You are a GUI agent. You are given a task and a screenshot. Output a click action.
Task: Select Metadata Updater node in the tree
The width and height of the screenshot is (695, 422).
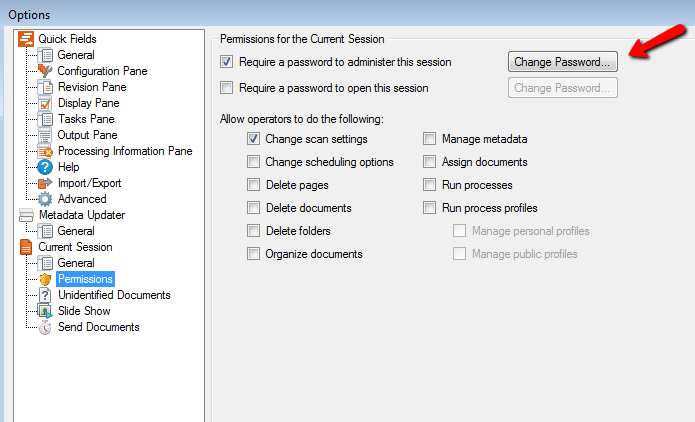(x=82, y=215)
